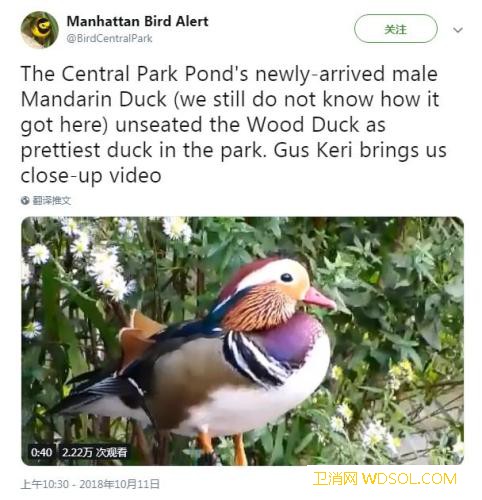Viewport: 482px width, 500px height.
Task: Open the Manhattan Bird Alert display name
Action: point(137,21)
